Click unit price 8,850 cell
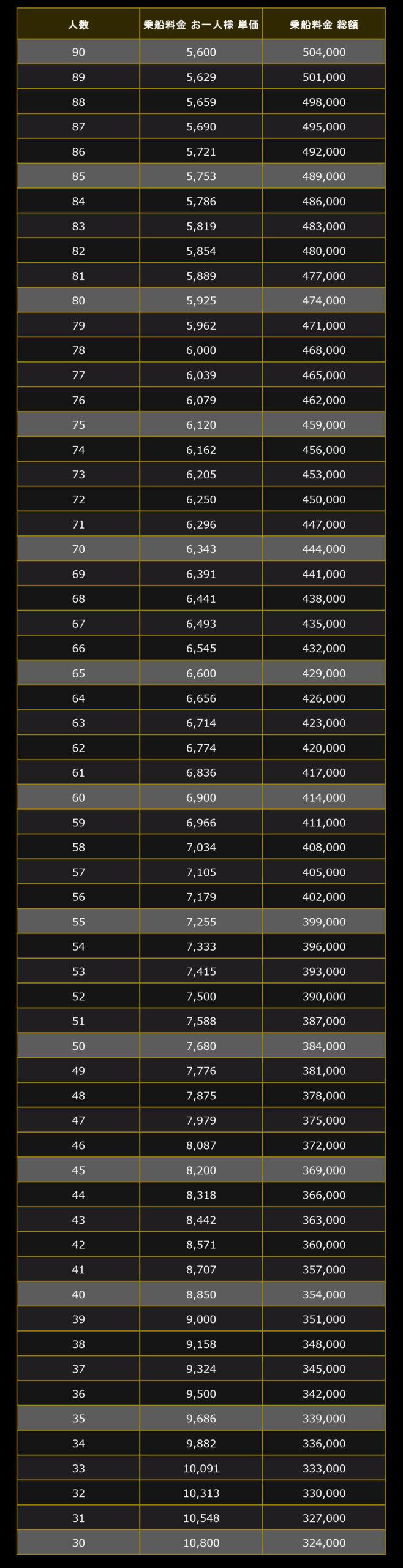Screen dimensions: 403x1568 tap(201, 1294)
